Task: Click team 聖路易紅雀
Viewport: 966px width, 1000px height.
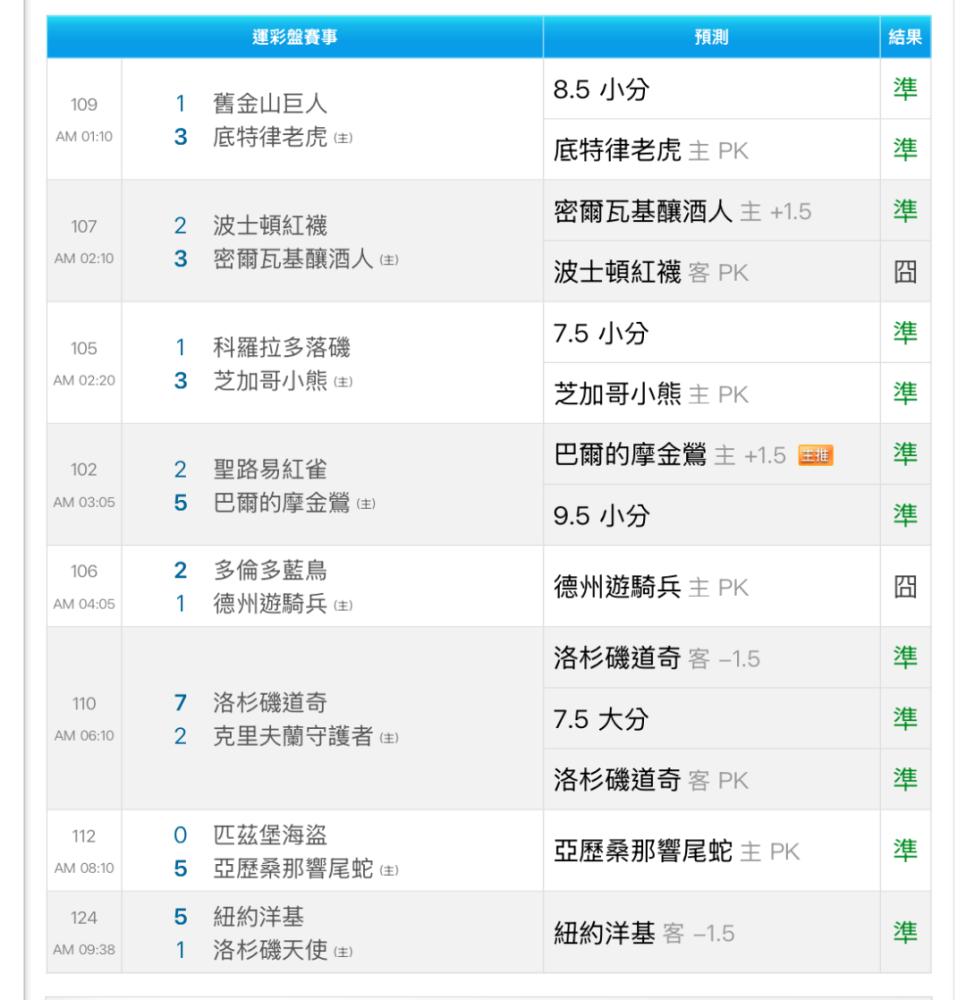Action: pos(270,469)
